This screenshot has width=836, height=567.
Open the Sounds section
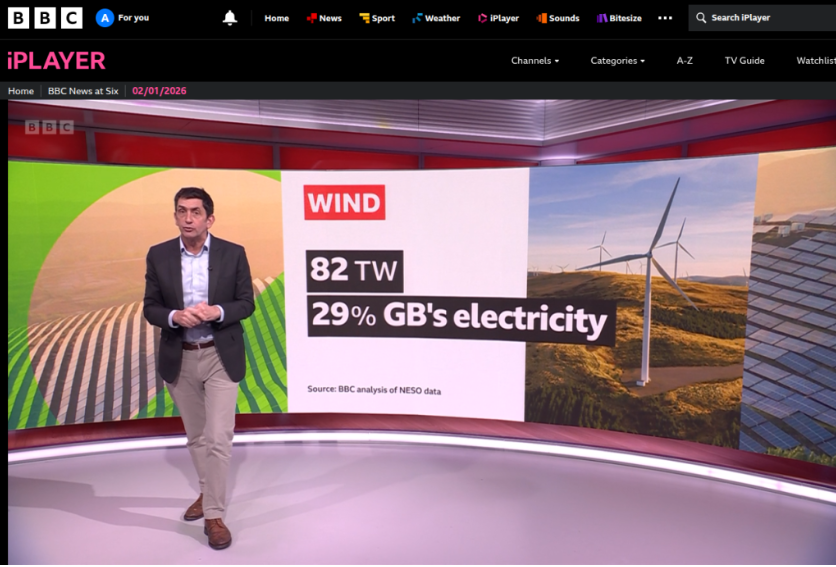(x=558, y=18)
